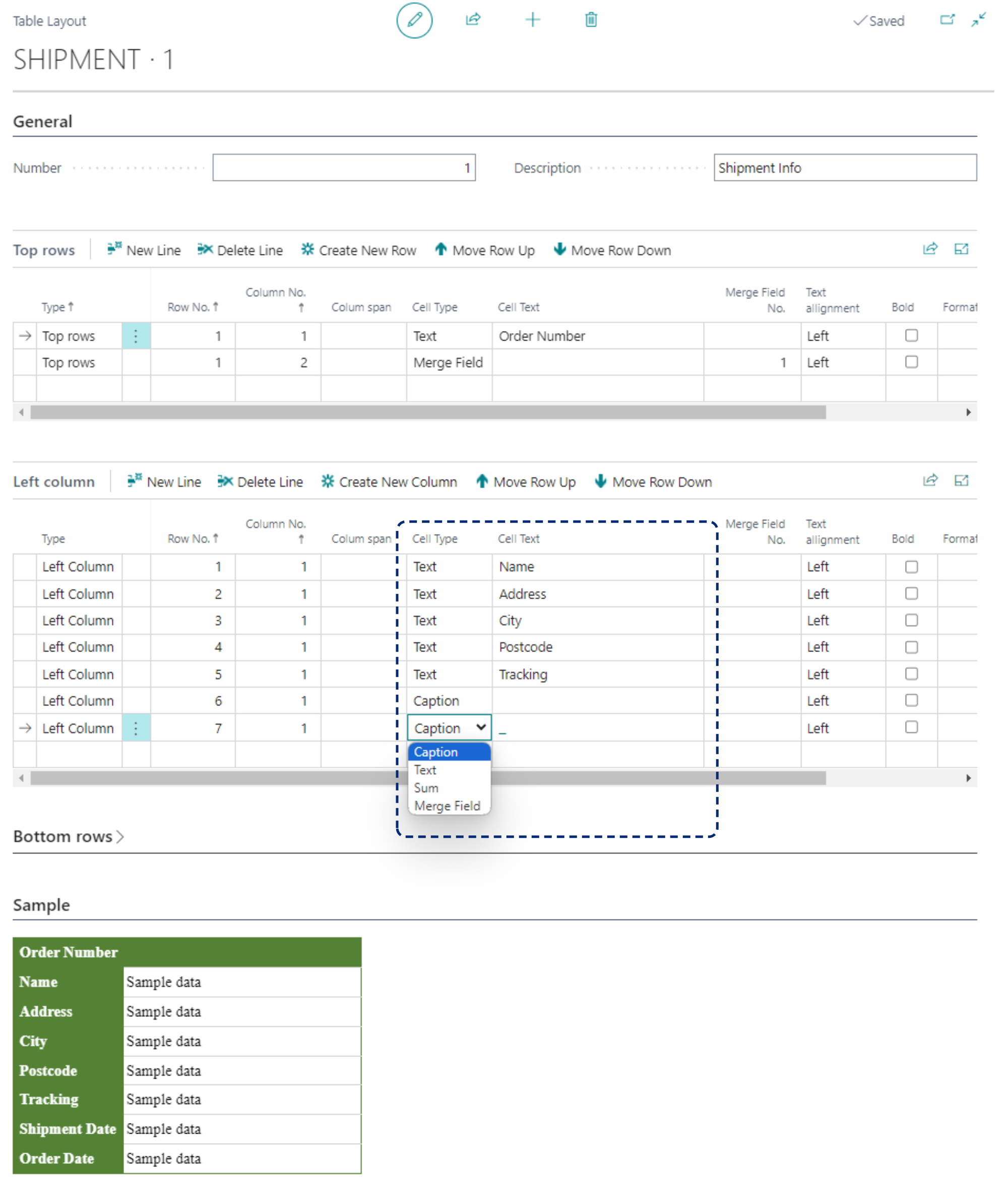Expand Left column section to full view
The image size is (1008, 1184).
tap(961, 480)
